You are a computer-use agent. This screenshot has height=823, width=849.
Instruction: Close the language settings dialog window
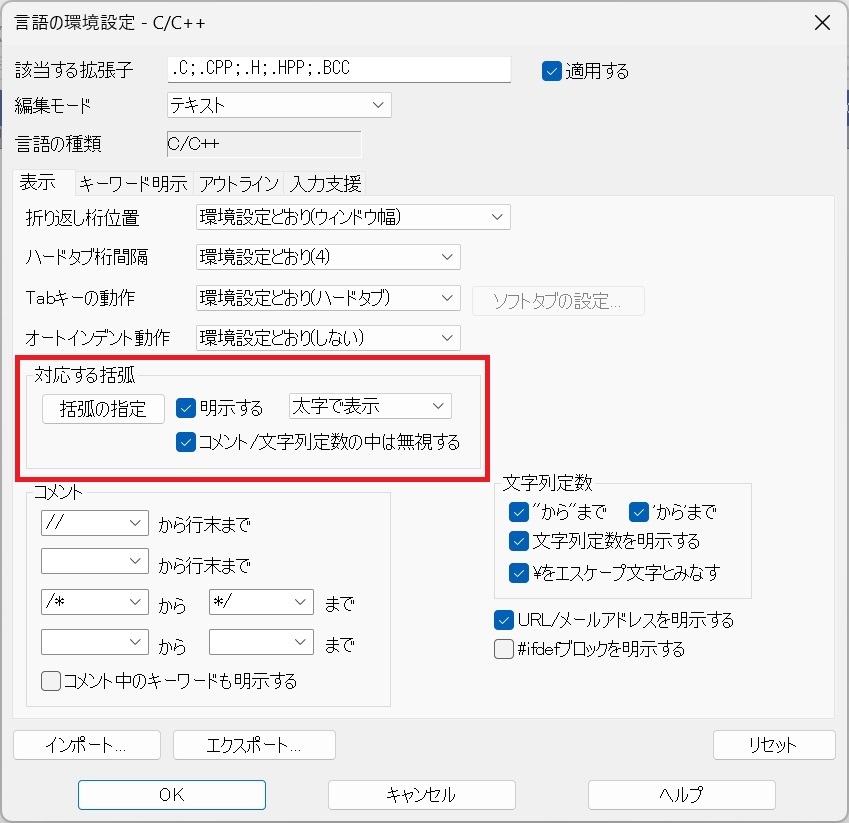pyautogui.click(x=821, y=22)
